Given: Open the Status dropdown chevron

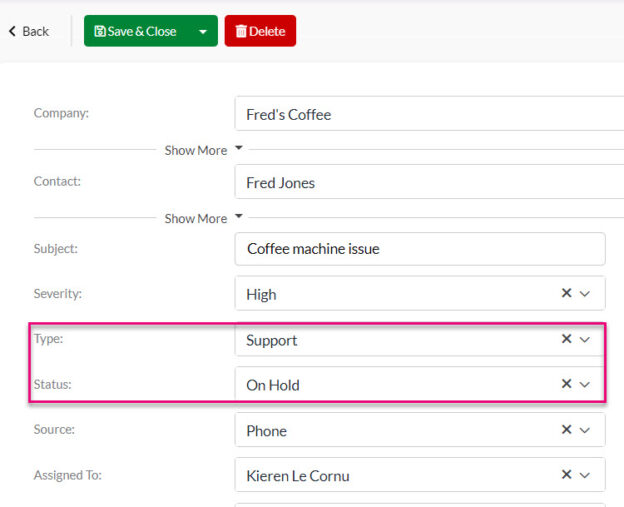Looking at the screenshot, I should tap(586, 385).
